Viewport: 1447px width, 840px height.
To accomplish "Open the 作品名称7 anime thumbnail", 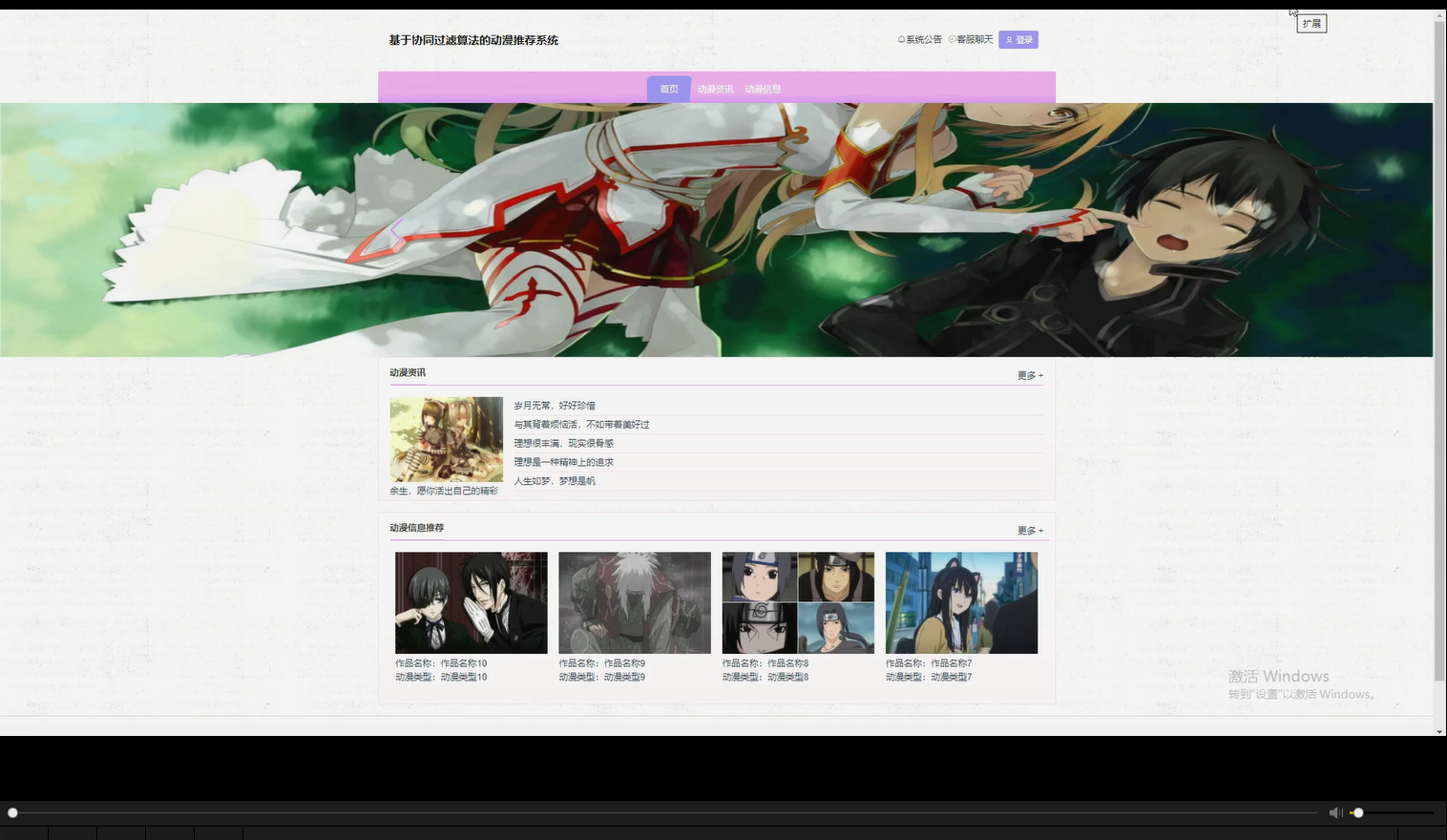I will (x=960, y=602).
